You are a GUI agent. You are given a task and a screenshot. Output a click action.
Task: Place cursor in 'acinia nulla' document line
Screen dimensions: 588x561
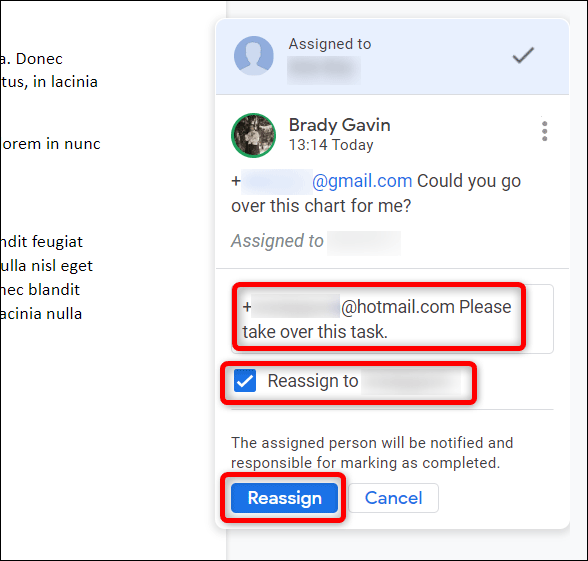click(x=40, y=314)
